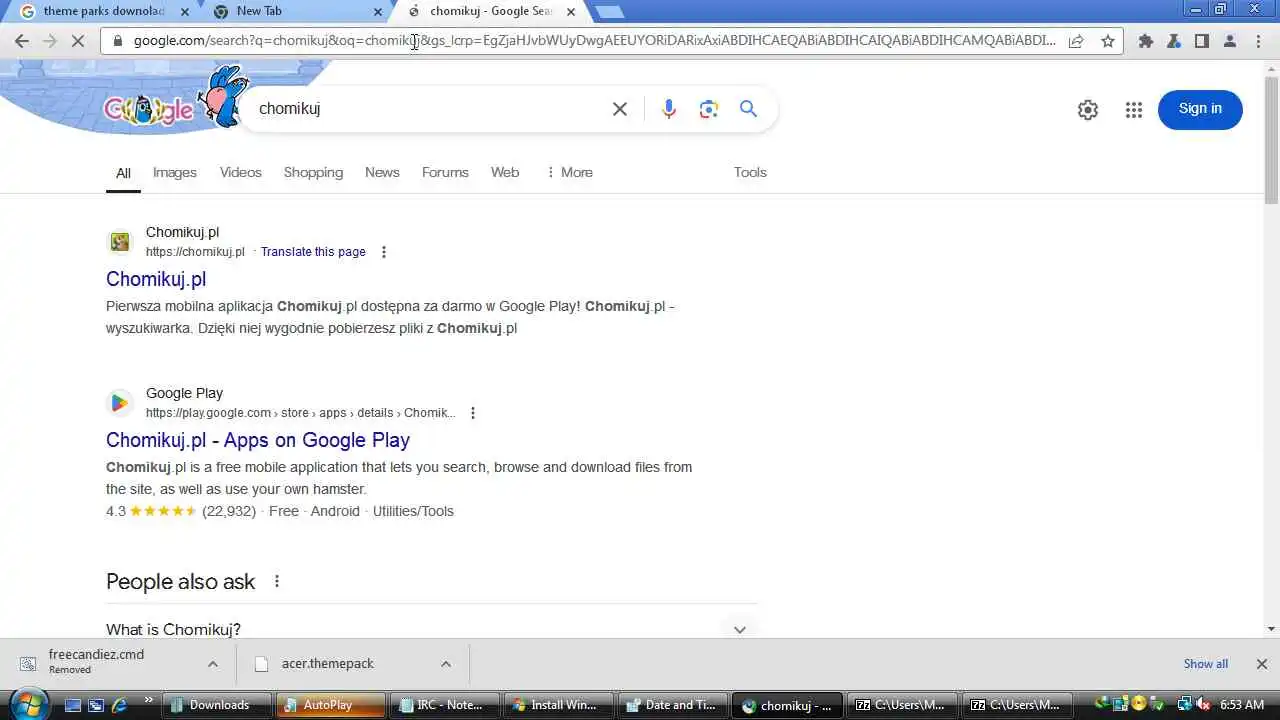Open a new browser tab button

tap(609, 12)
